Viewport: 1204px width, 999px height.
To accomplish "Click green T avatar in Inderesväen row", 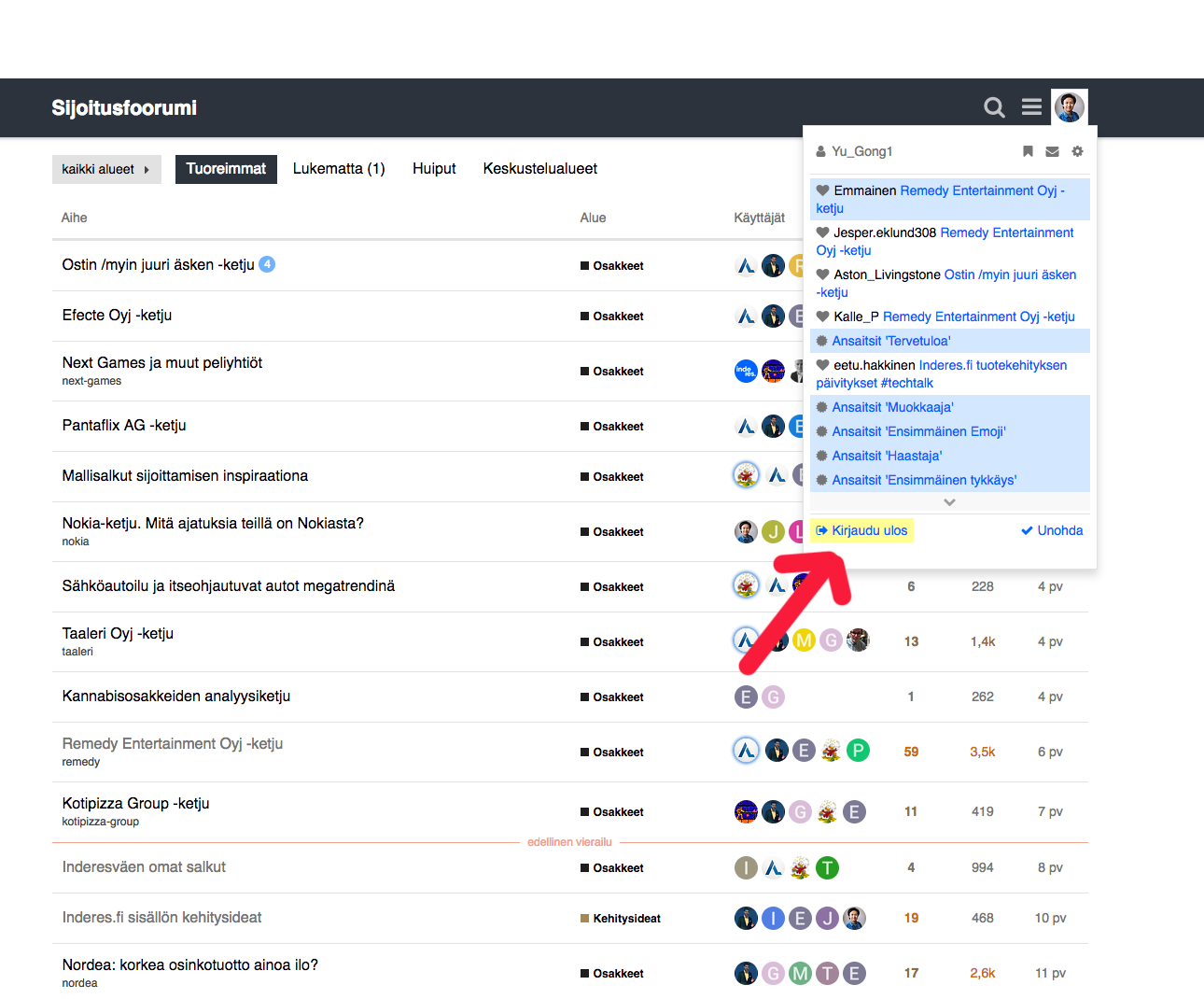I will click(827, 868).
